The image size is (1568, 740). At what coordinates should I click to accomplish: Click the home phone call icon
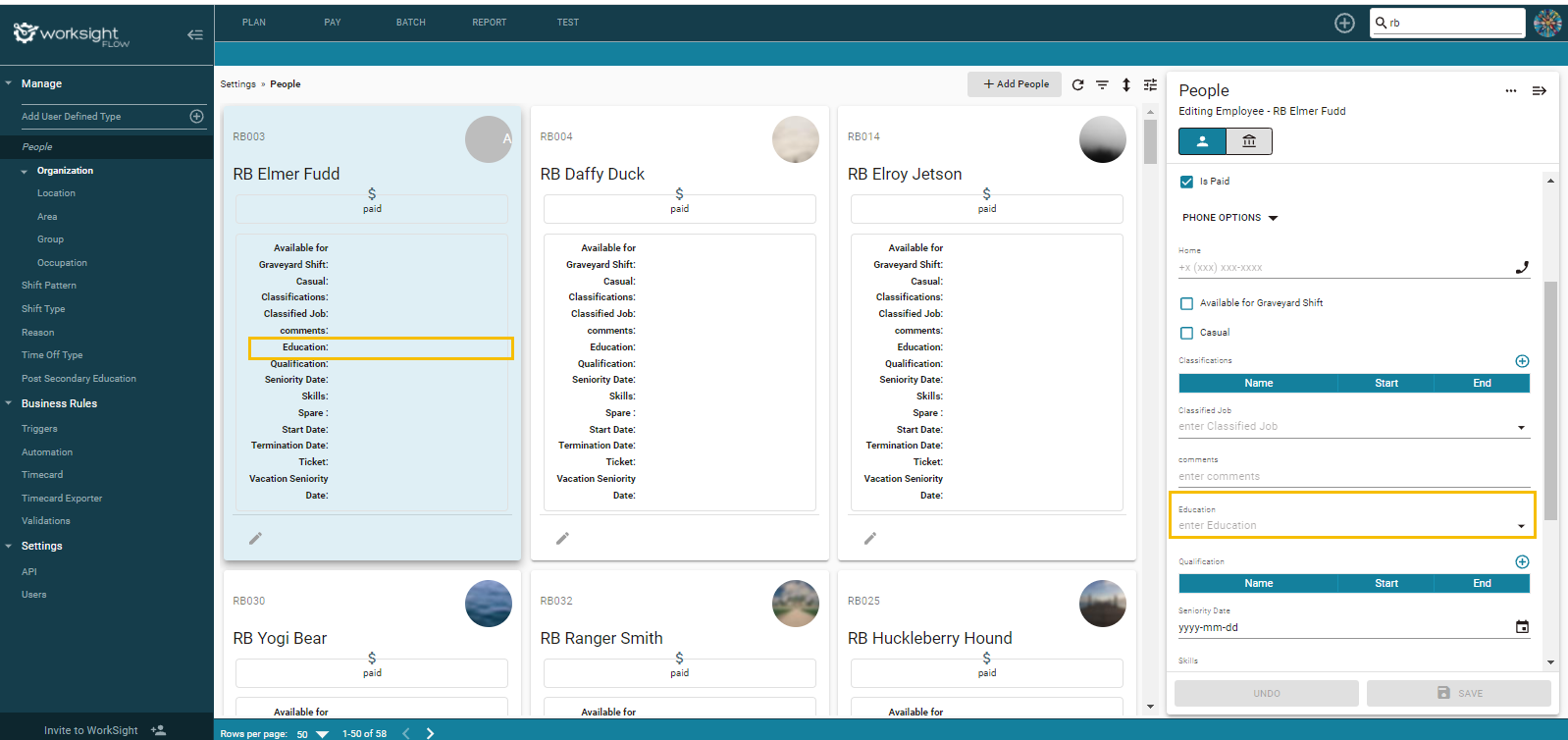point(1522,267)
